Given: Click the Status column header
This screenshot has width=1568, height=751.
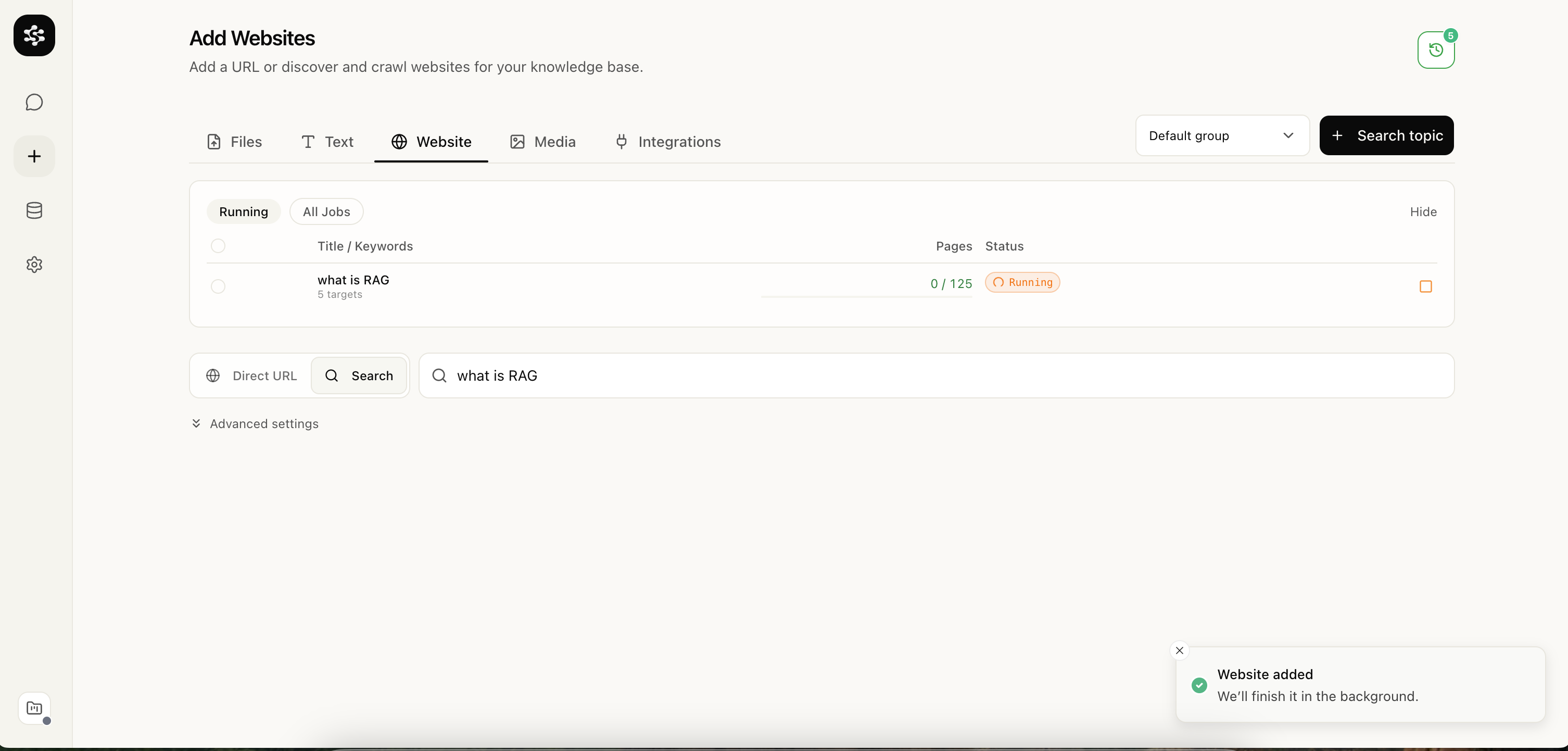Looking at the screenshot, I should coord(1004,246).
